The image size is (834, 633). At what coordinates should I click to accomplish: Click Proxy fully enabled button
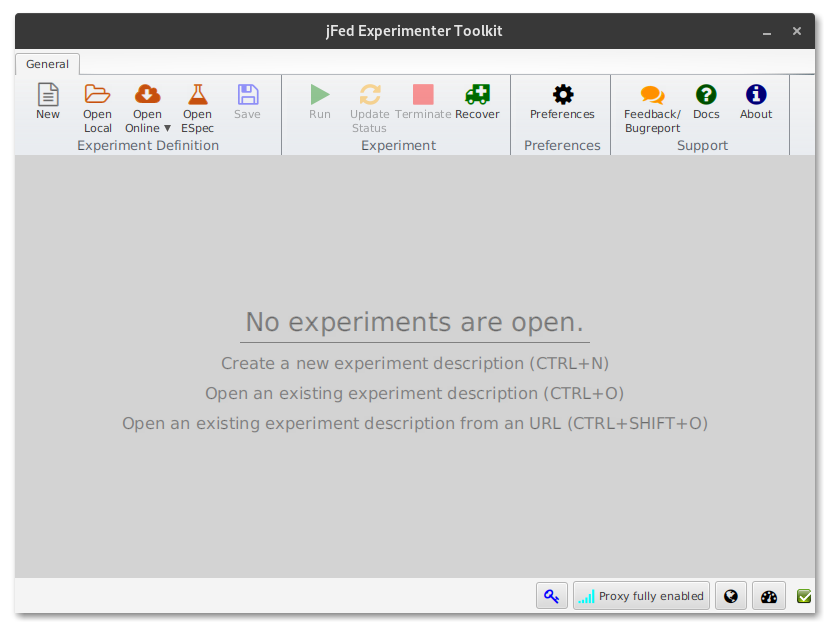[x=641, y=596]
